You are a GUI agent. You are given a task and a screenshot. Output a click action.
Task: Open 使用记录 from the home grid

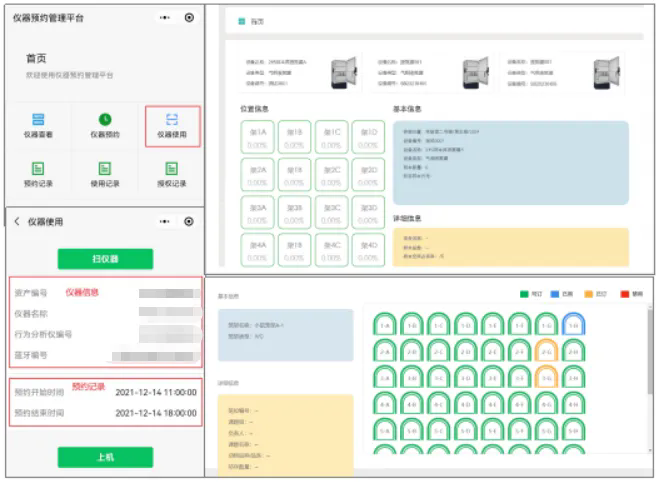coord(105,174)
